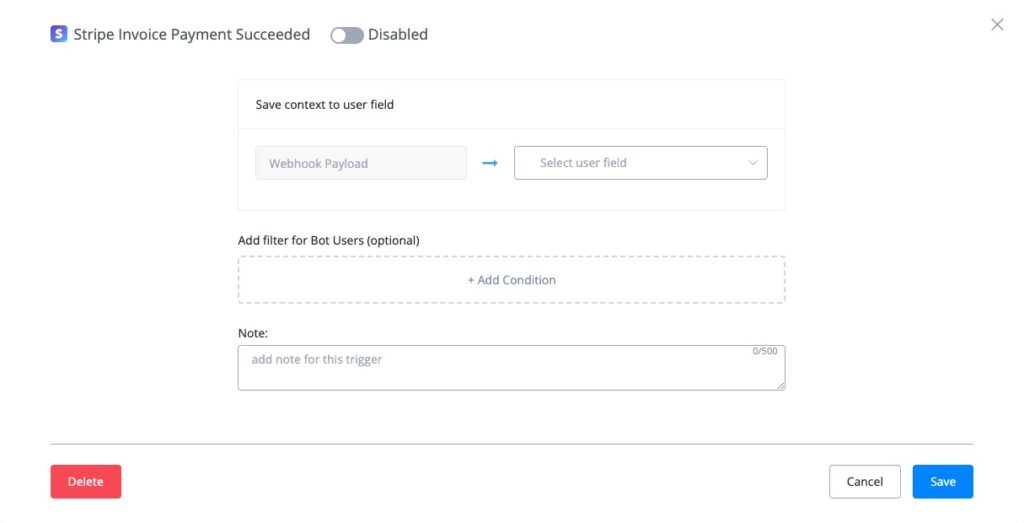
Task: Close the trigger dialog with the X
Action: (997, 25)
